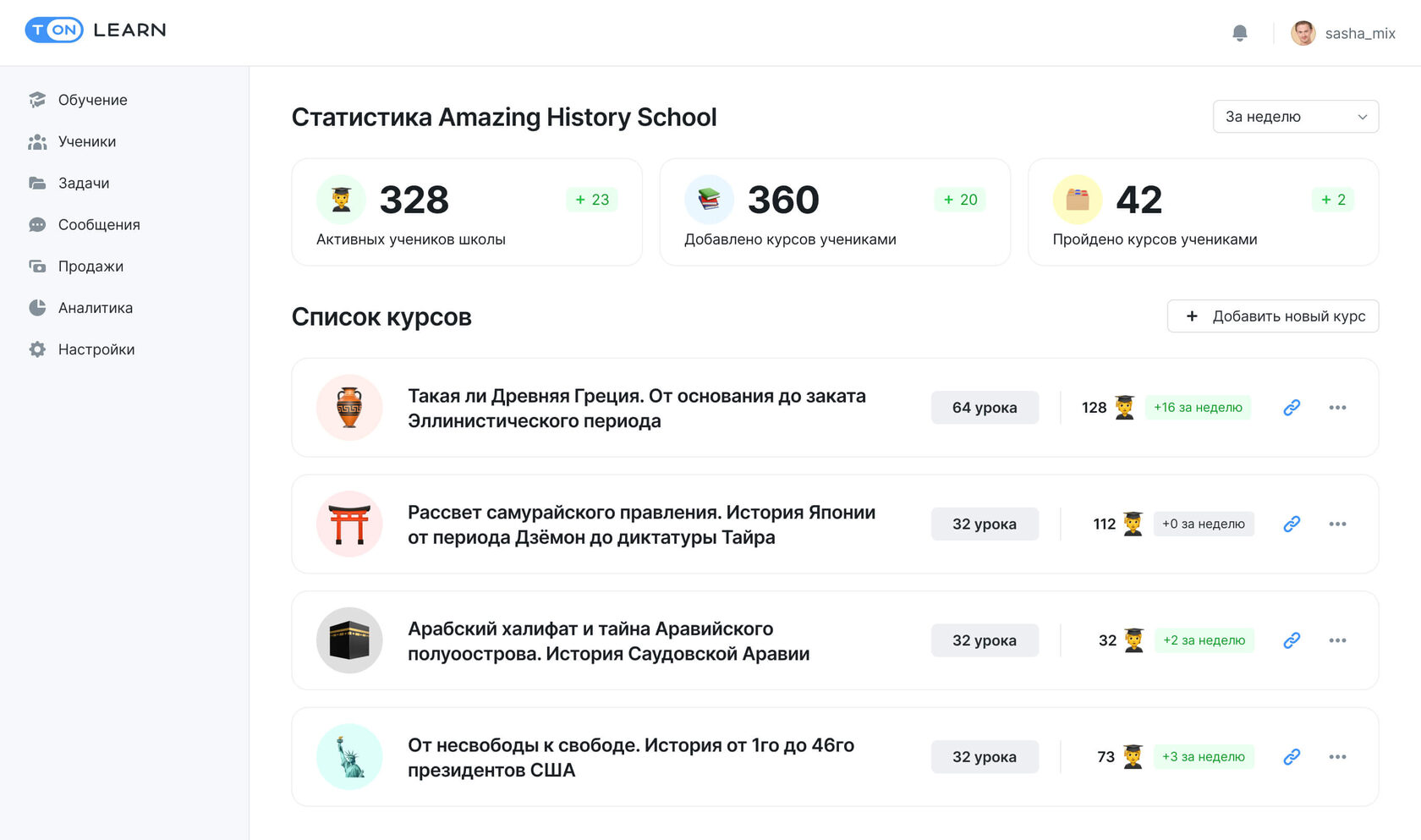
Task: Open 'Настройки' from the sidebar
Action: click(x=96, y=349)
